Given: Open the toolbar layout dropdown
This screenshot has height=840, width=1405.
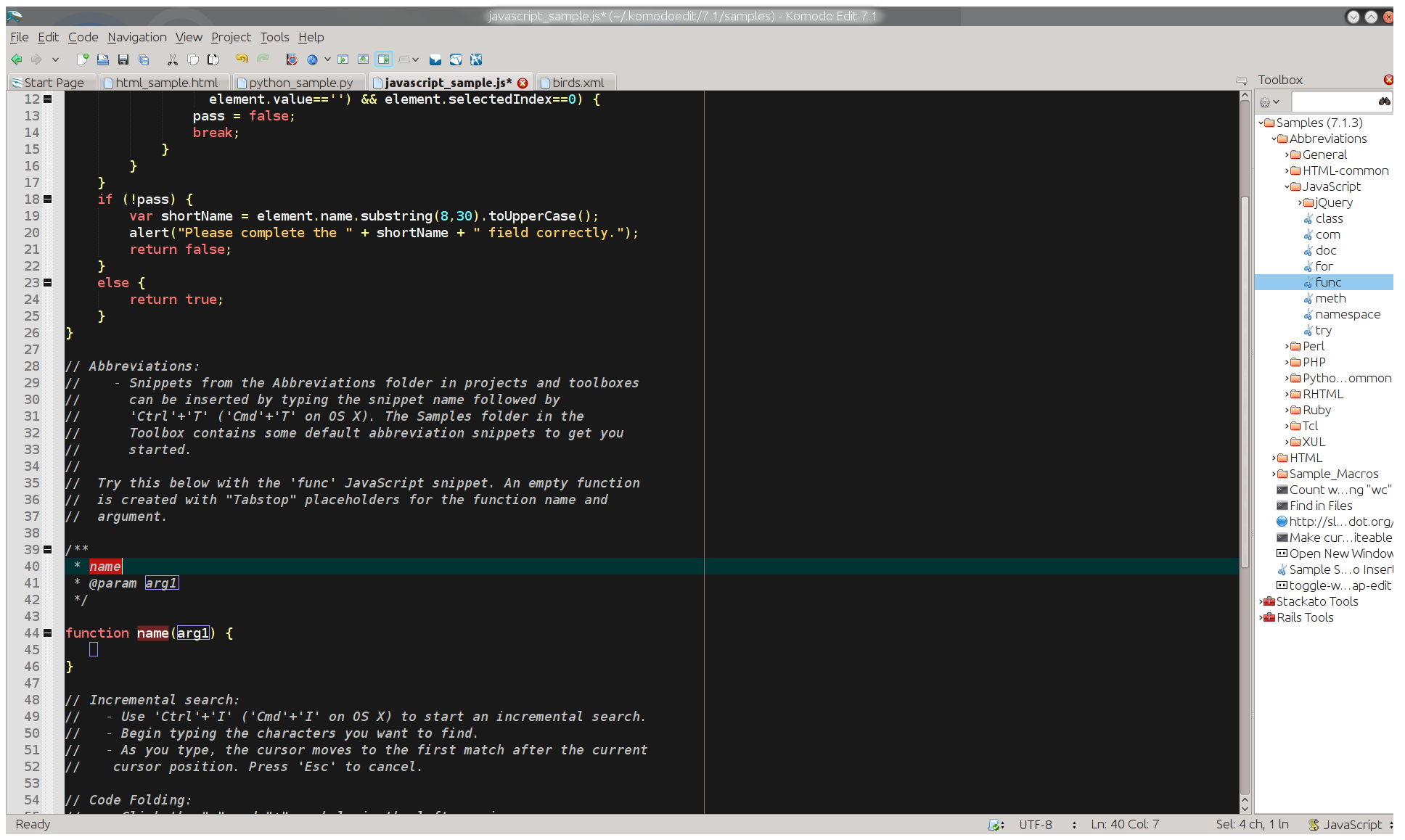Looking at the screenshot, I should tap(409, 59).
